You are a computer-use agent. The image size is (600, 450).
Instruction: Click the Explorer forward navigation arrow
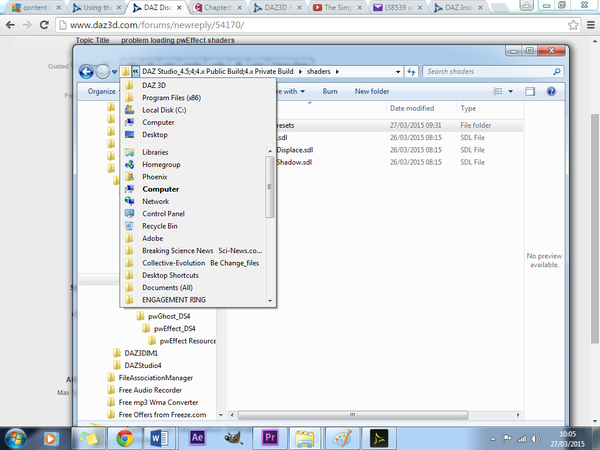pos(102,72)
